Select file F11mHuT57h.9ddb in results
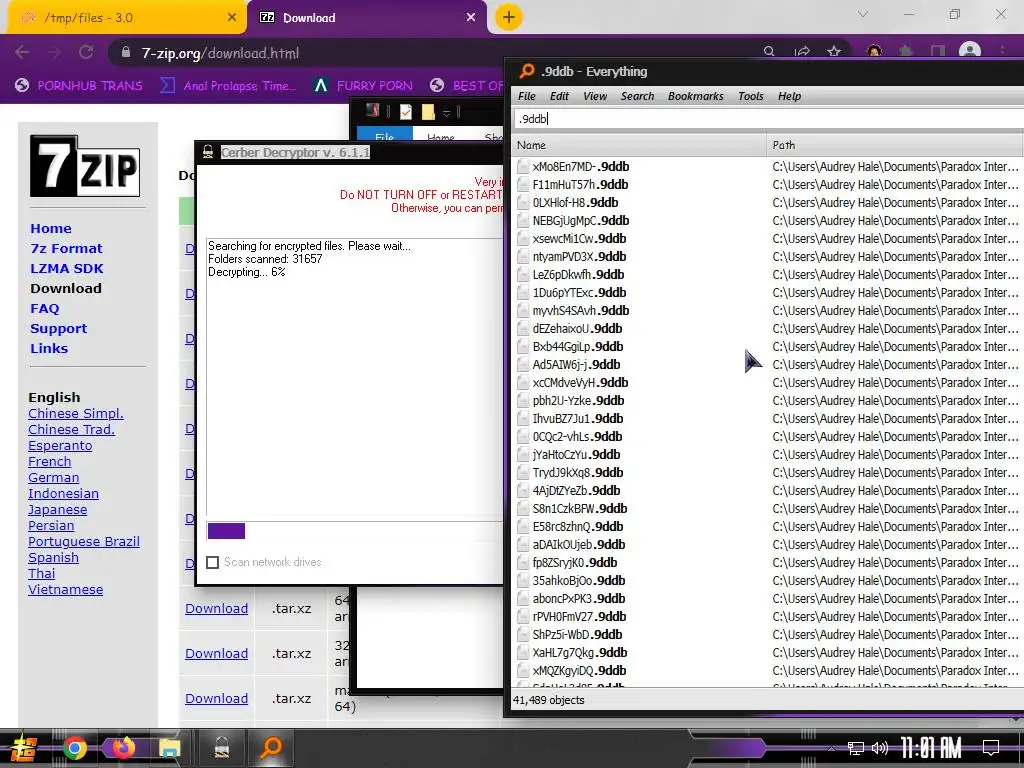This screenshot has height=768, width=1024. 580,184
